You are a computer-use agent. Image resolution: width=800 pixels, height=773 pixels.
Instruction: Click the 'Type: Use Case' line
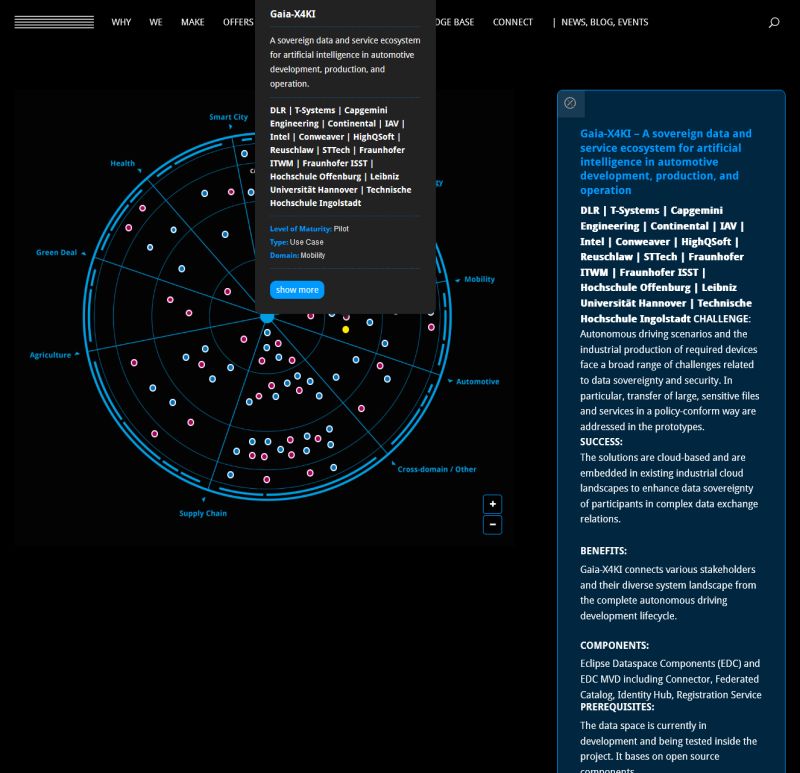296,242
